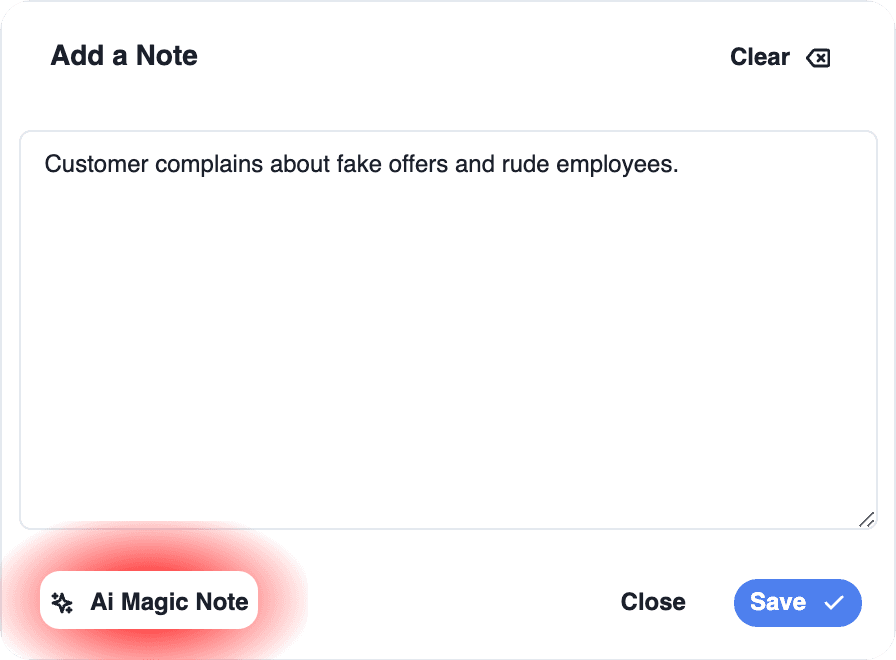Click the Add a Note heading
The width and height of the screenshot is (896, 660).
pos(124,56)
